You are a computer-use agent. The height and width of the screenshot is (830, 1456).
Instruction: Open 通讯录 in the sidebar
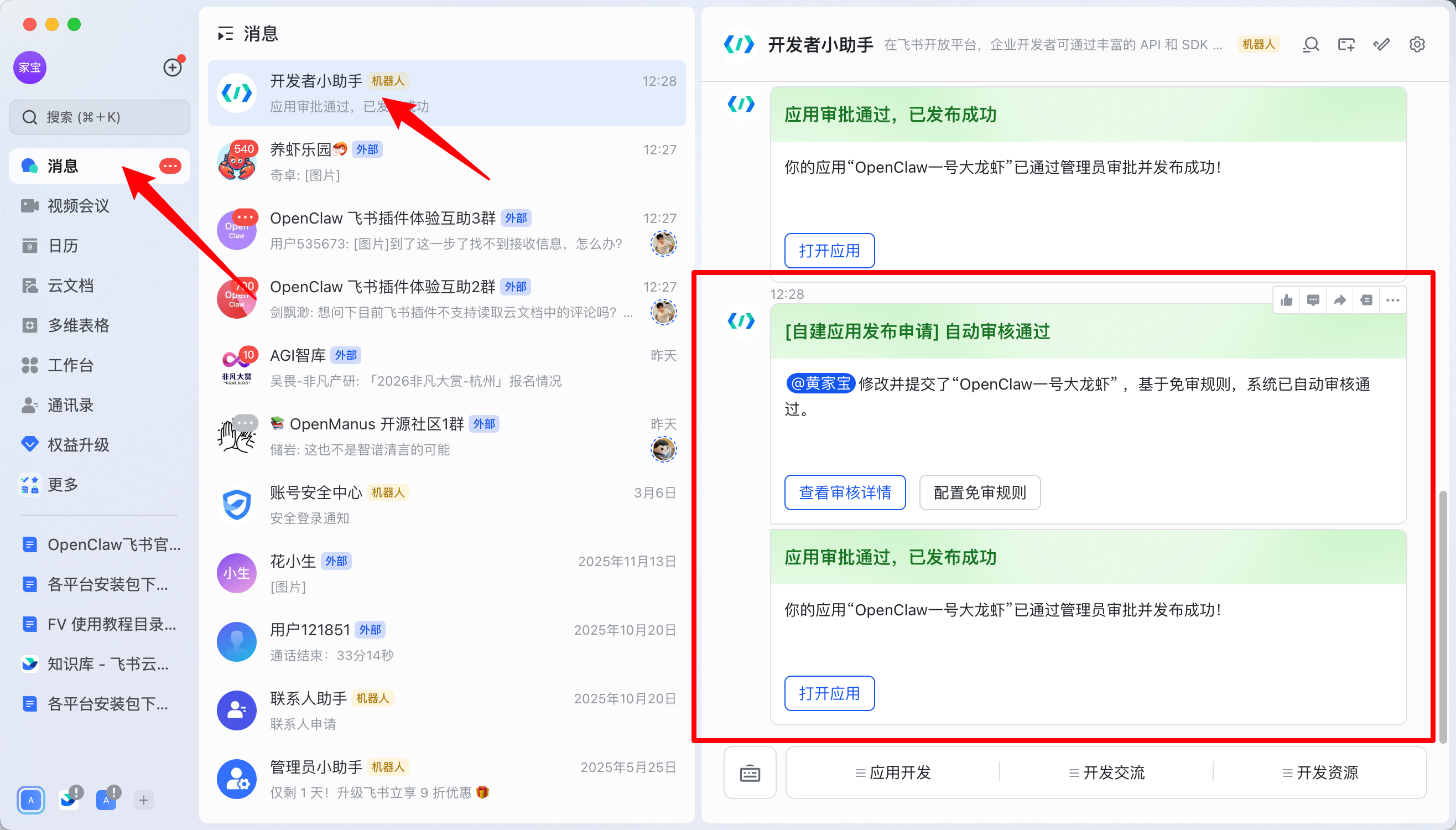[x=99, y=404]
